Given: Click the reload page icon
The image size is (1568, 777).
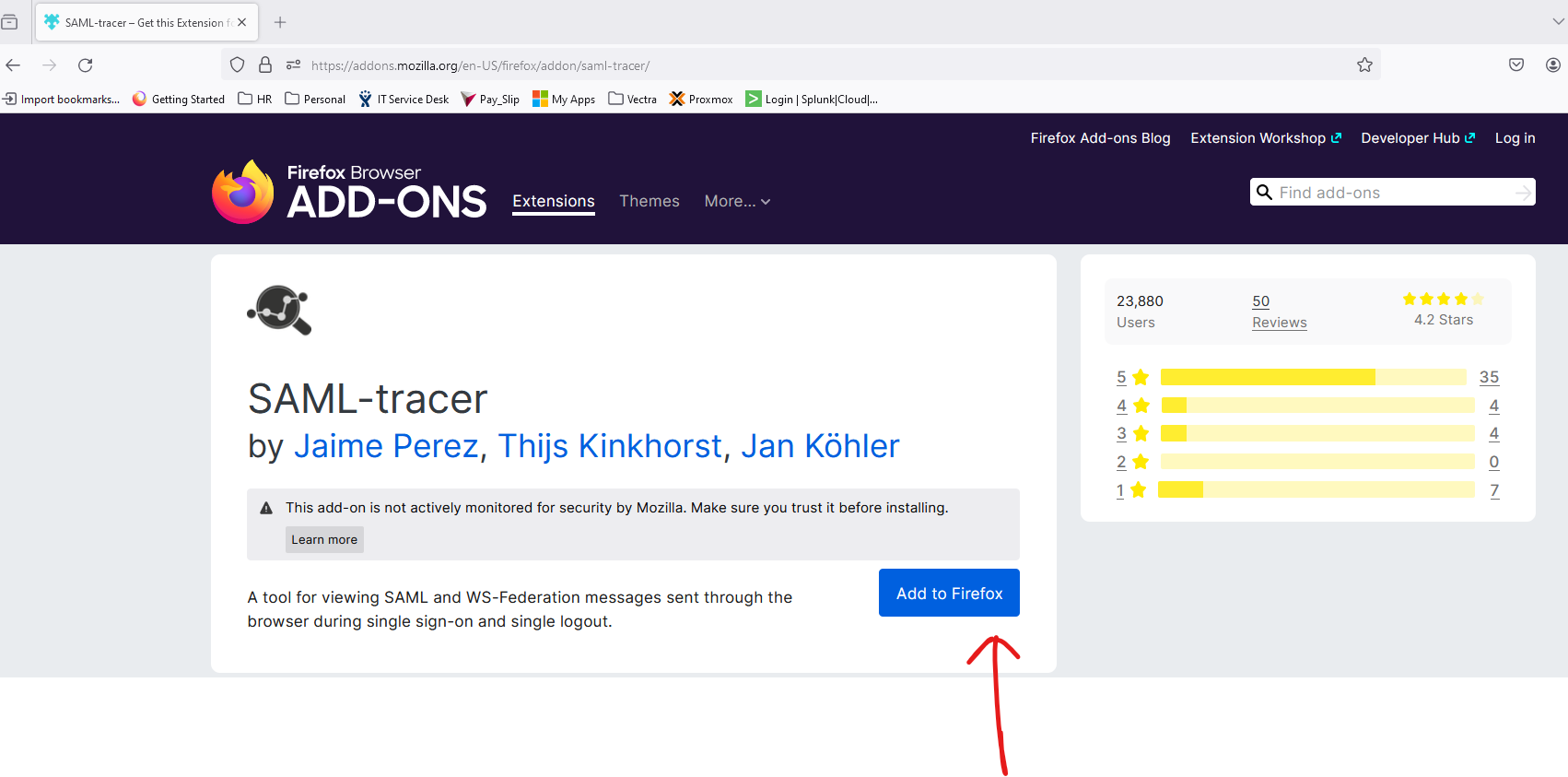Looking at the screenshot, I should [x=86, y=65].
